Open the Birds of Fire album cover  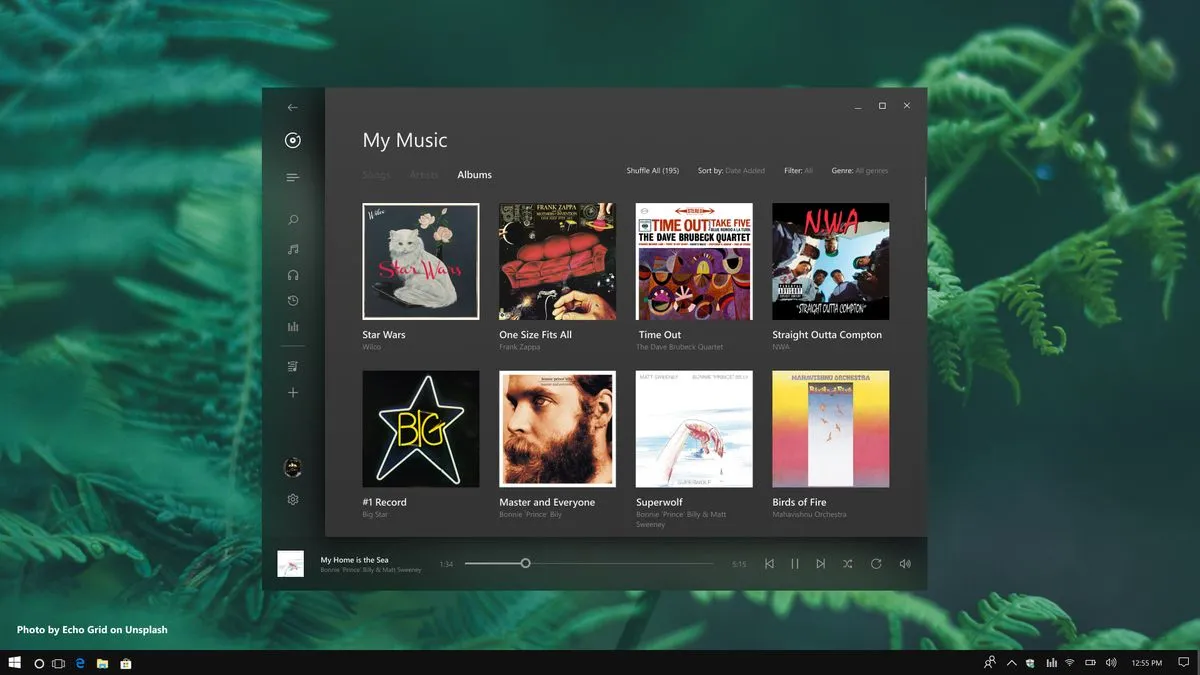[831, 429]
